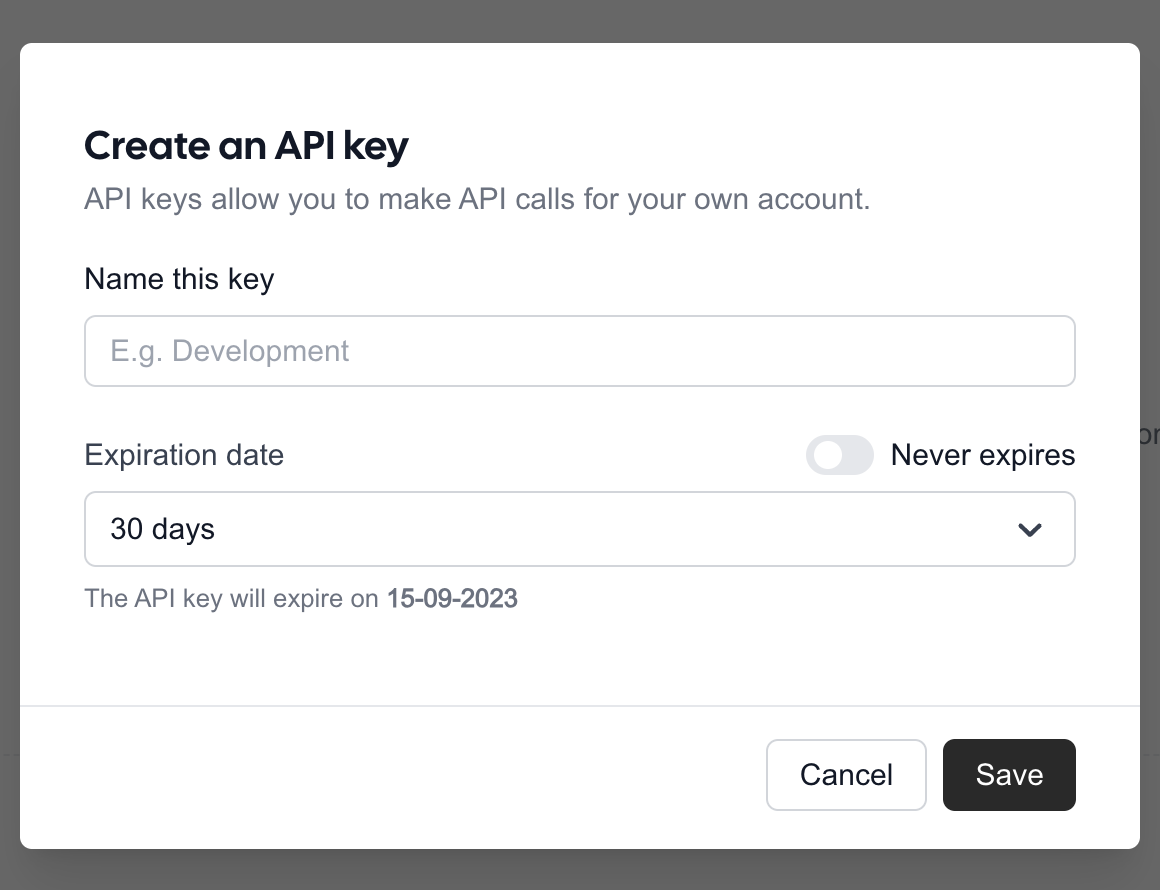1160x890 pixels.
Task: Click the "E.g. Development" placeholder text
Action: 230,351
